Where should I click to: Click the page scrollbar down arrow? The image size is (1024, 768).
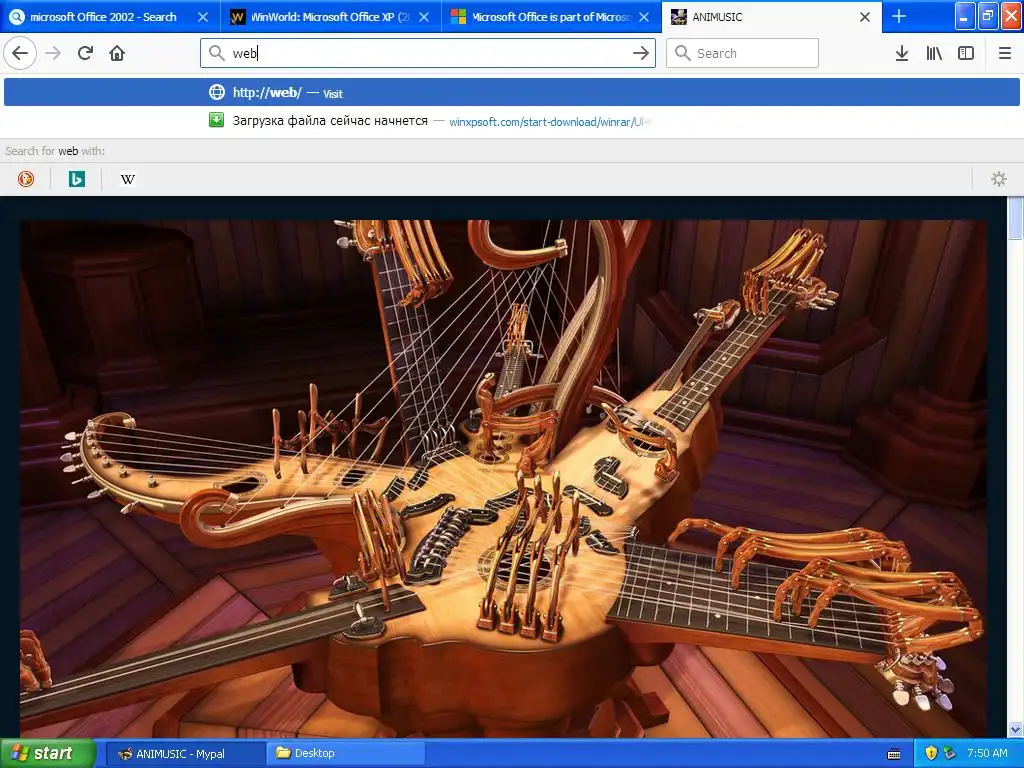pos(1016,729)
